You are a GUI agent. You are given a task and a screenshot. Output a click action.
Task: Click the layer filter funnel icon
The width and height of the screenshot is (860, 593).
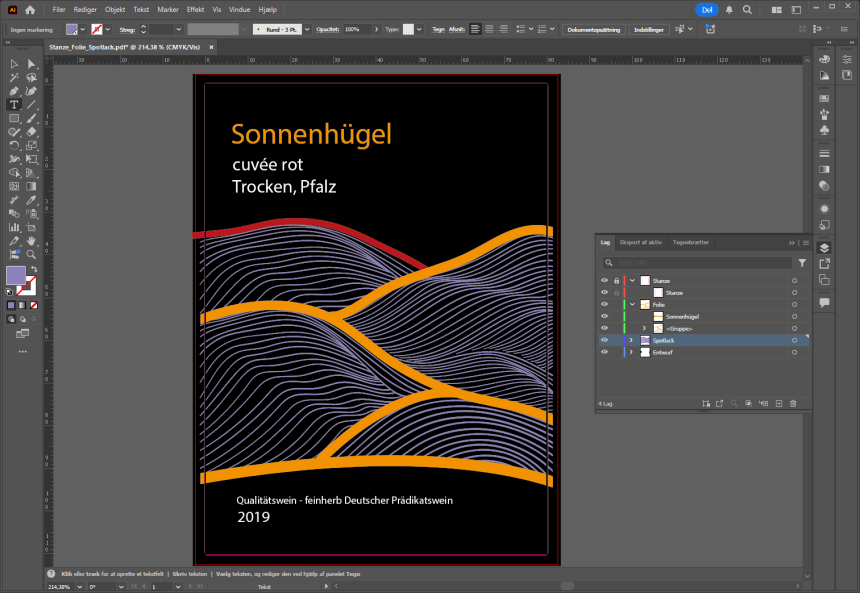point(802,263)
